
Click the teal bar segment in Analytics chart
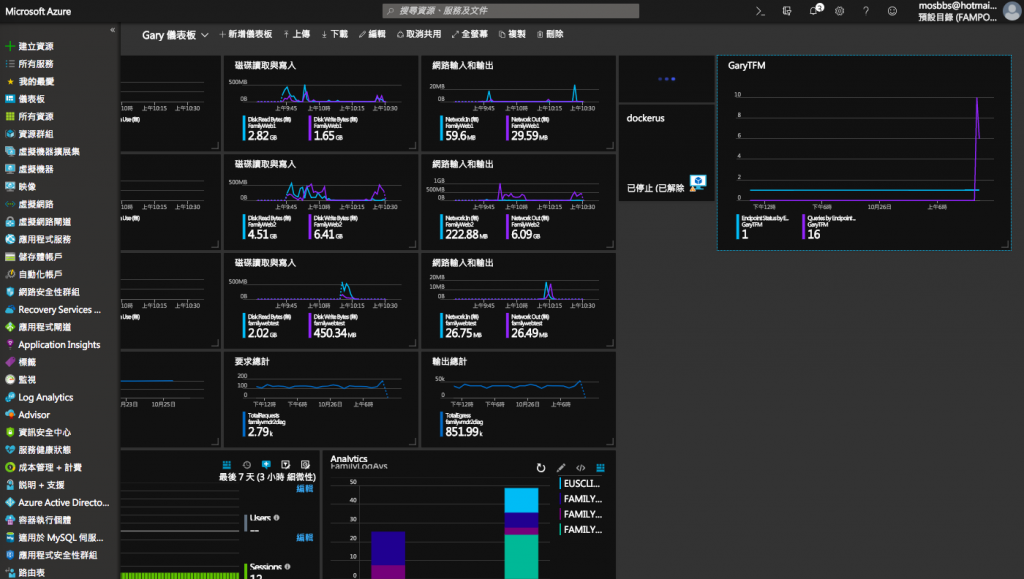click(521, 557)
